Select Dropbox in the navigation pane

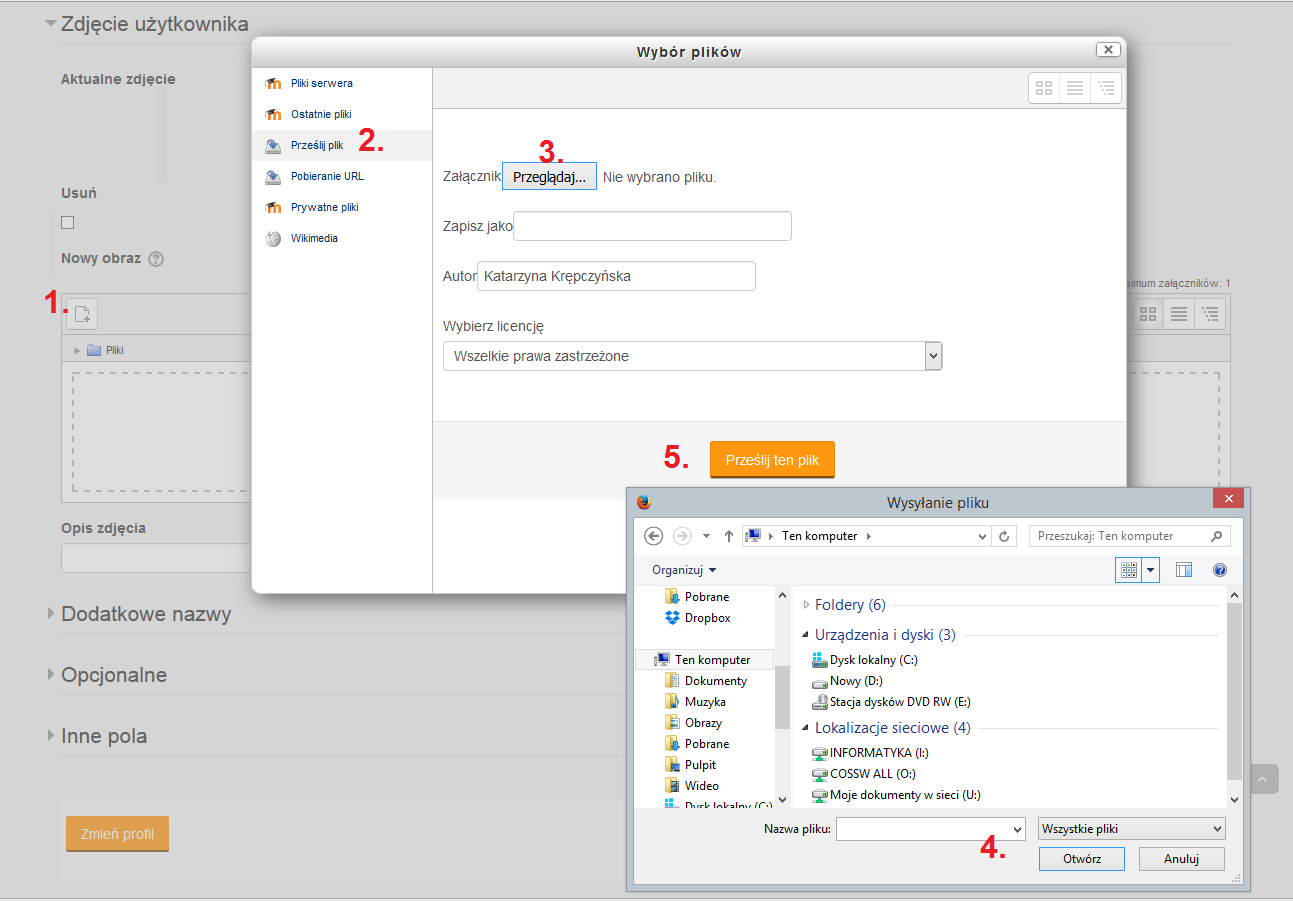click(x=698, y=618)
